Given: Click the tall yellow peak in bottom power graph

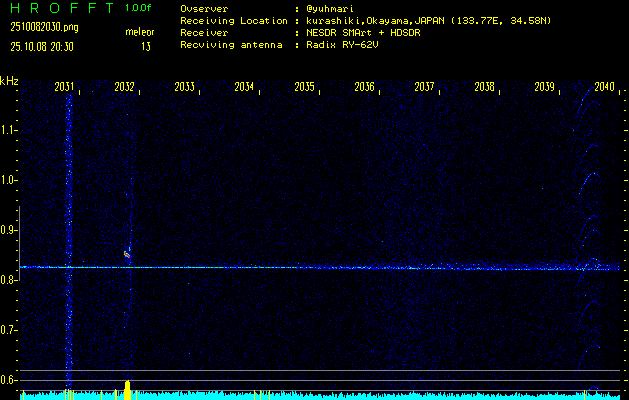Looking at the screenshot, I should (127, 389).
